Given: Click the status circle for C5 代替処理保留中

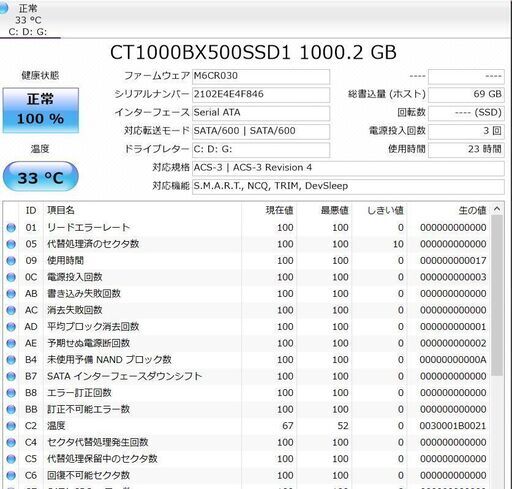Looking at the screenshot, I should tap(11, 459).
